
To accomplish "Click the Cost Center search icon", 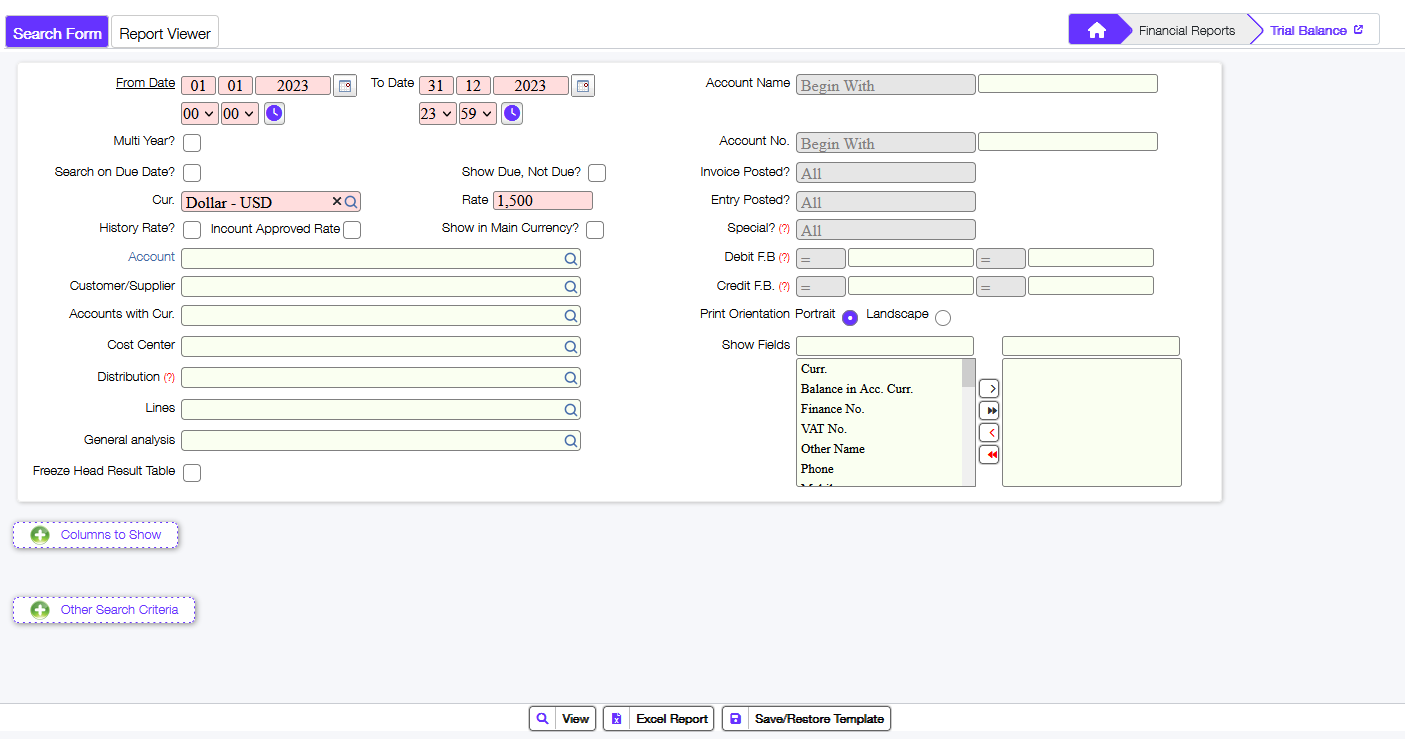I will [571, 347].
